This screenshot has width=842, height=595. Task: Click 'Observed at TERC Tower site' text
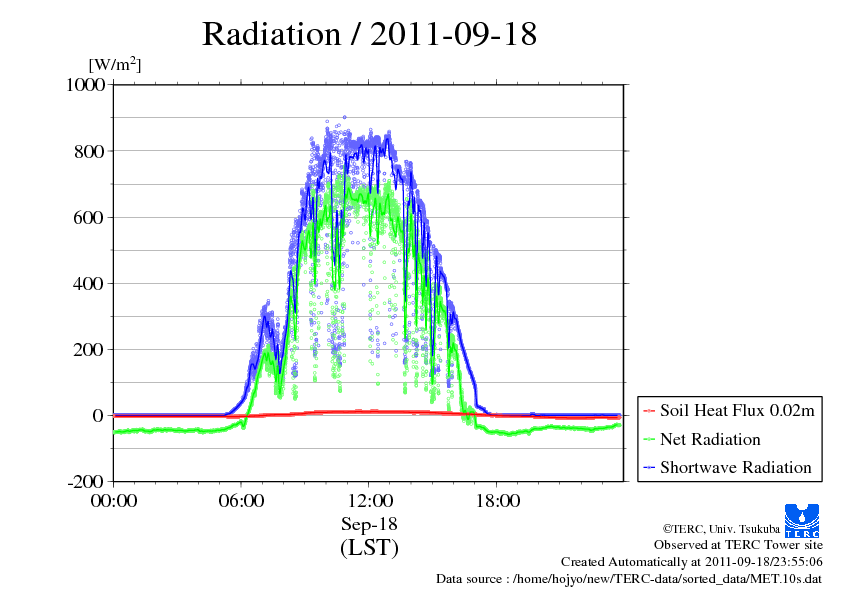click(738, 545)
